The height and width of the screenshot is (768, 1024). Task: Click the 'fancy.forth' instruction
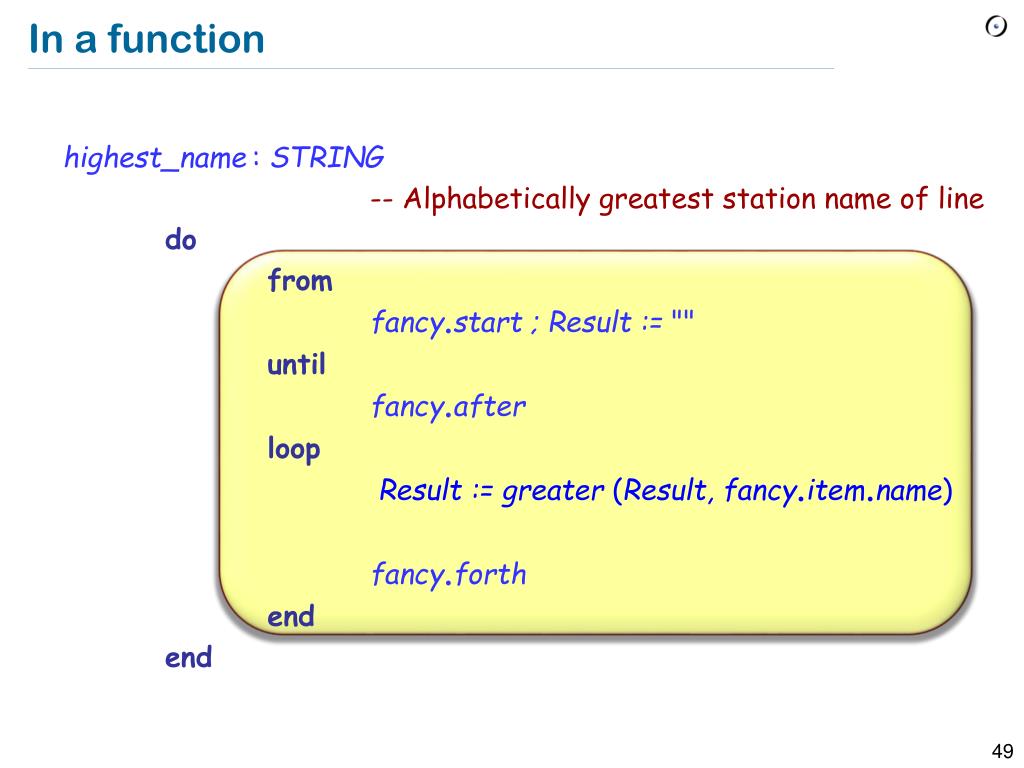(449, 575)
